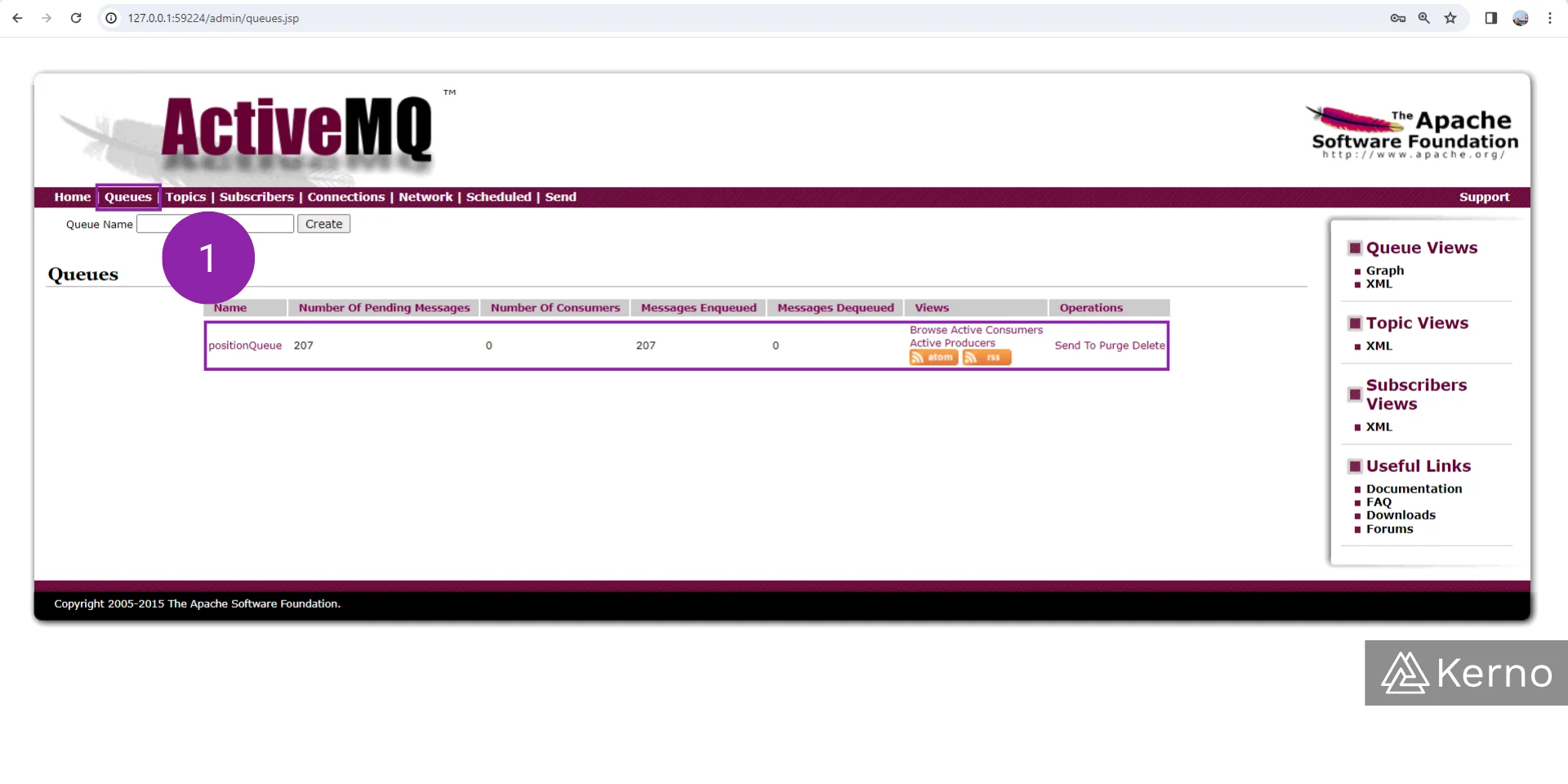This screenshot has width=1568, height=784.
Task: Click Name column header
Action: point(245,308)
